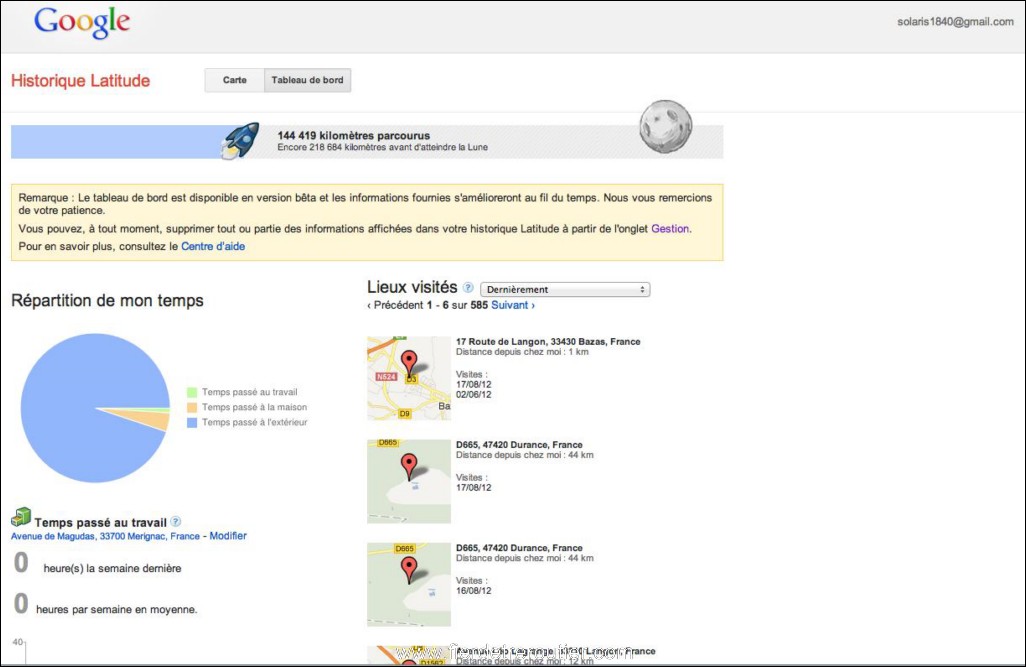Image resolution: width=1026 pixels, height=667 pixels.
Task: Click the orange Temps passé à la maison swatch
Action: pos(192,407)
